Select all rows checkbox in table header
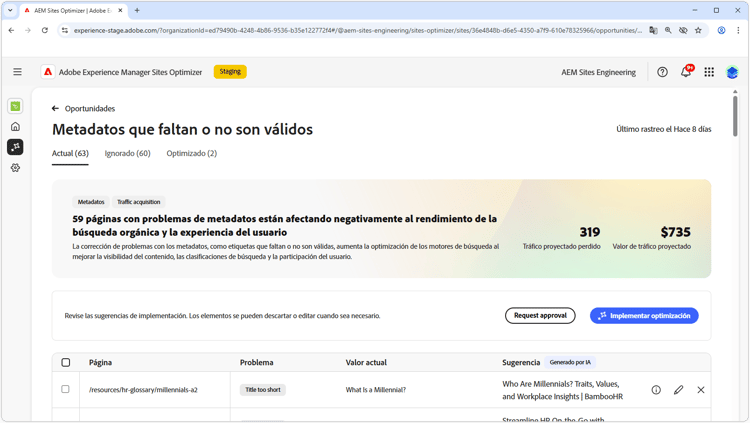The image size is (750, 423). (x=66, y=362)
